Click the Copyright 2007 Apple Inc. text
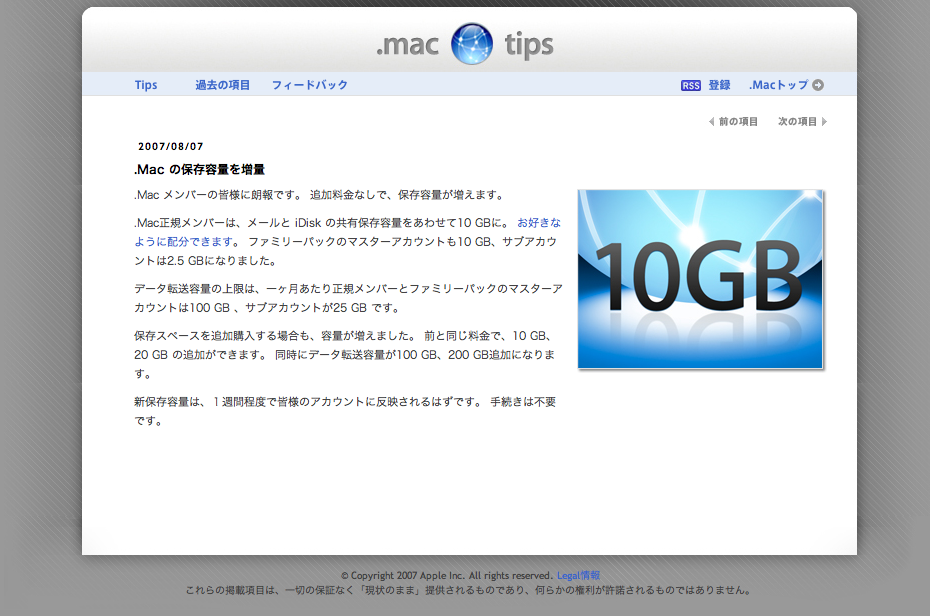This screenshot has width=930, height=616. (446, 576)
